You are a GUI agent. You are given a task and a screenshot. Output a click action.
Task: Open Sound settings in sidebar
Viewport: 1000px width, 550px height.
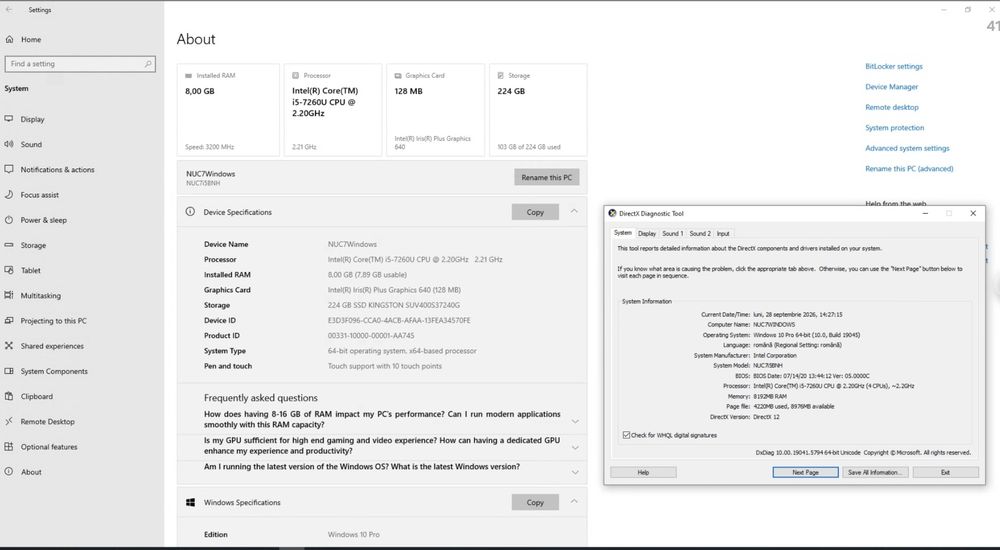click(31, 144)
